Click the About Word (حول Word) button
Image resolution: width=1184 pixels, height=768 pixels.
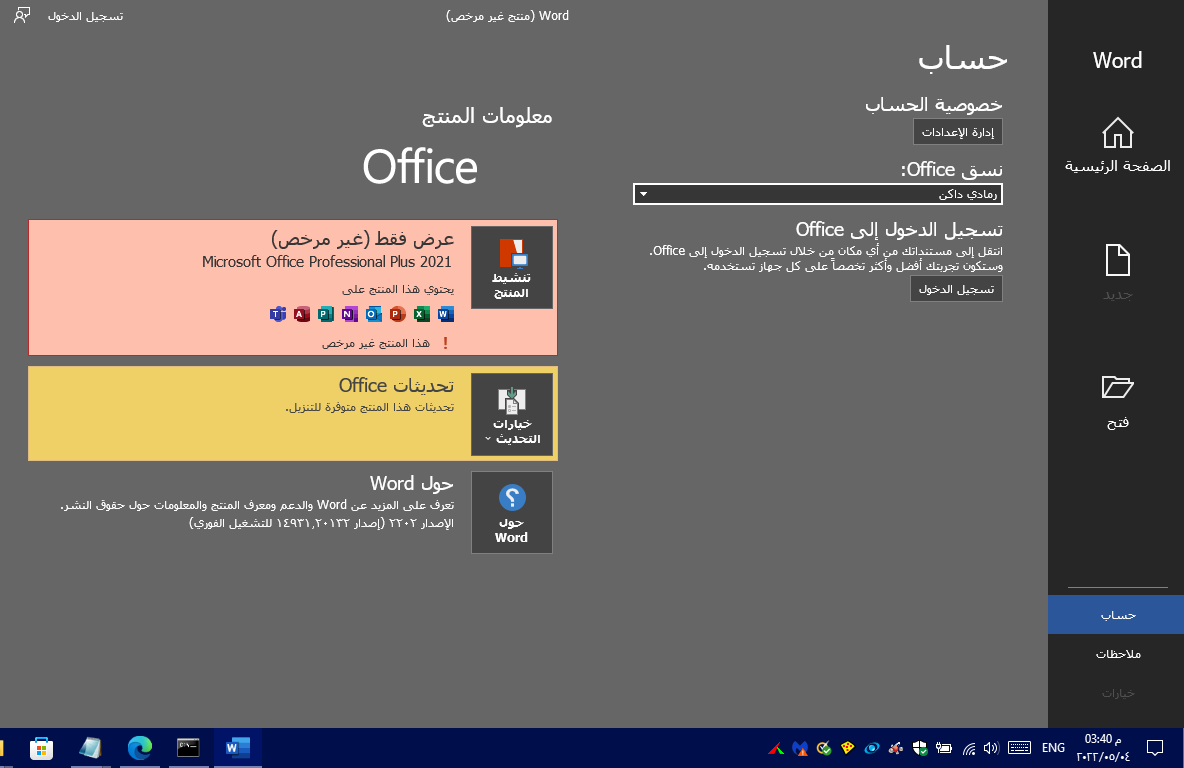tap(512, 513)
